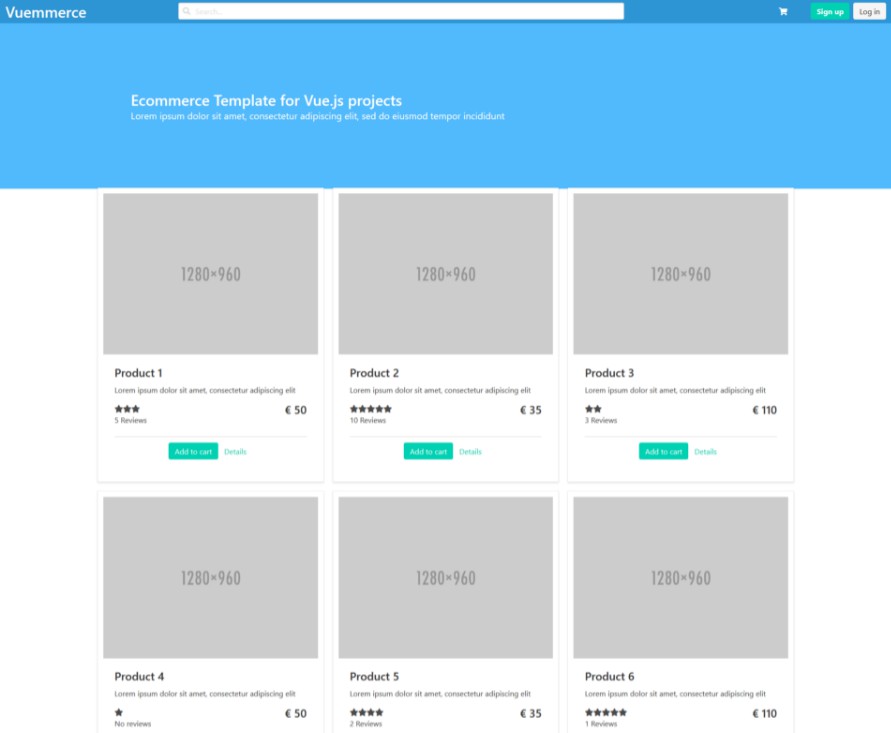Image resolution: width=891 pixels, height=733 pixels.
Task: Click the € 110 price of Product 6
Action: point(764,713)
